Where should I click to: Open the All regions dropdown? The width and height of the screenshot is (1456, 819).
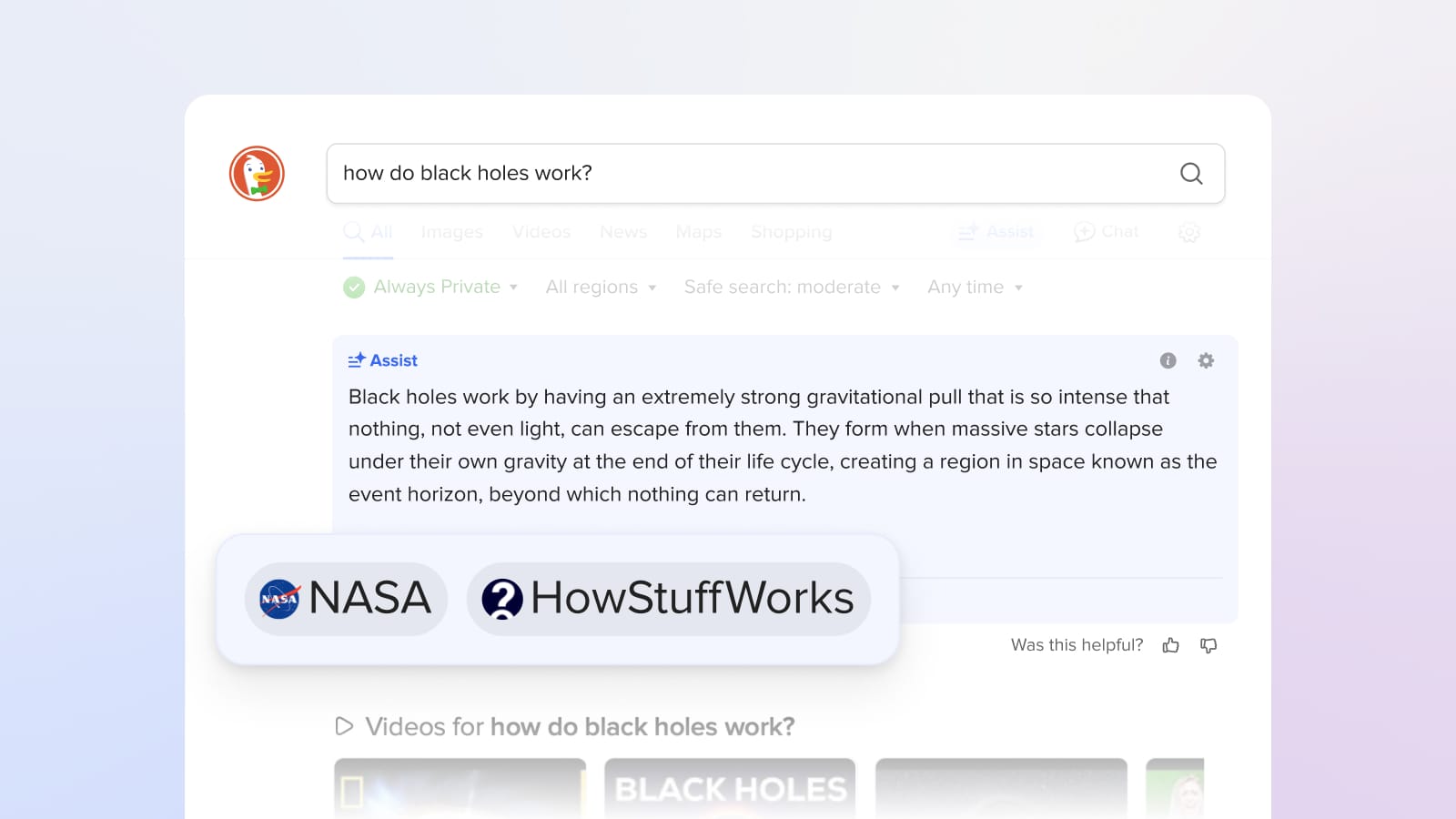coord(601,288)
